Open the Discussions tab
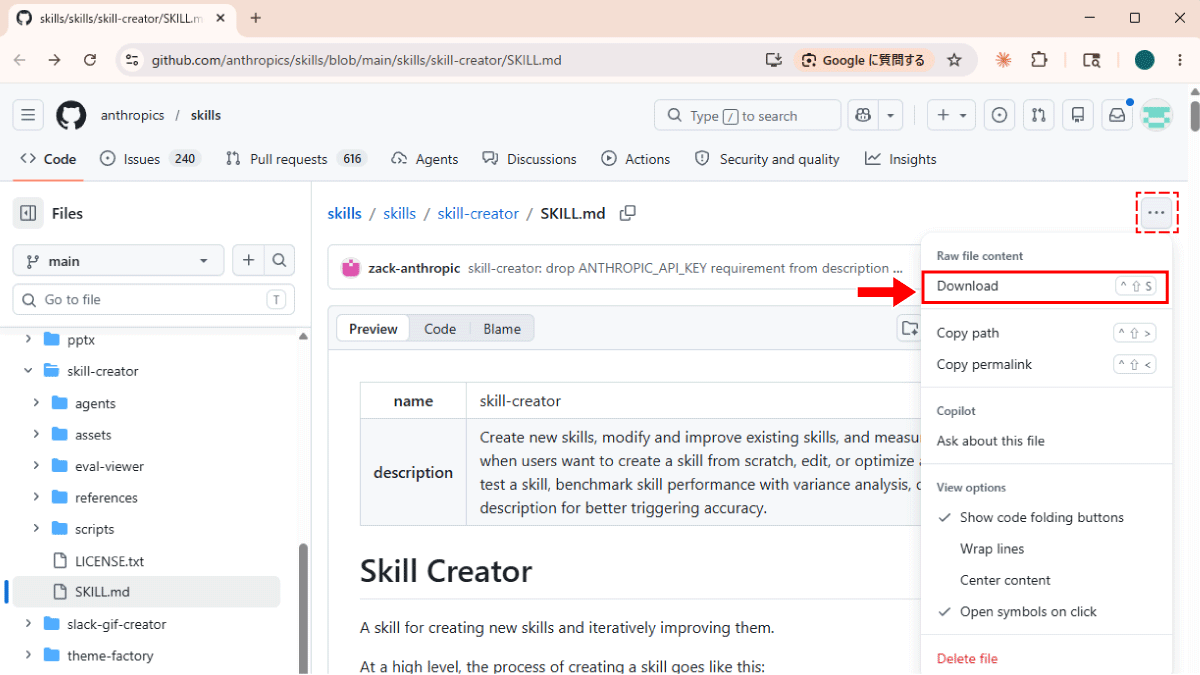This screenshot has width=1200, height=675. coord(529,159)
